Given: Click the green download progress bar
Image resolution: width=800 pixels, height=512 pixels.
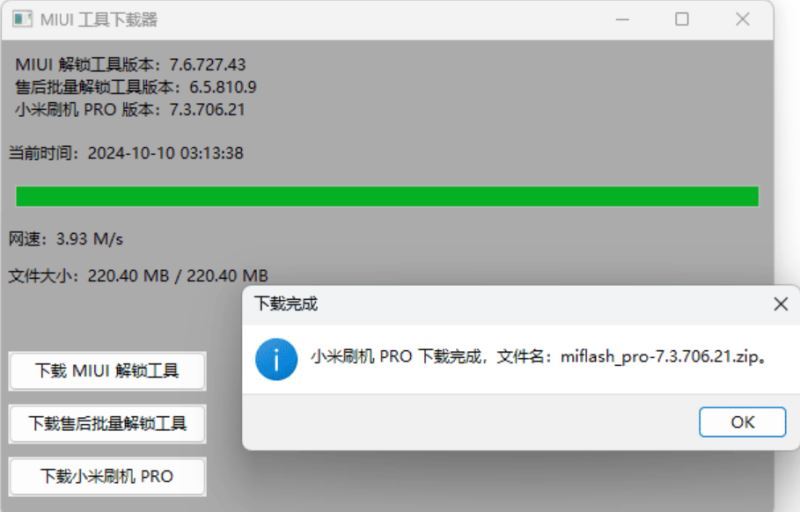Looking at the screenshot, I should click(387, 196).
